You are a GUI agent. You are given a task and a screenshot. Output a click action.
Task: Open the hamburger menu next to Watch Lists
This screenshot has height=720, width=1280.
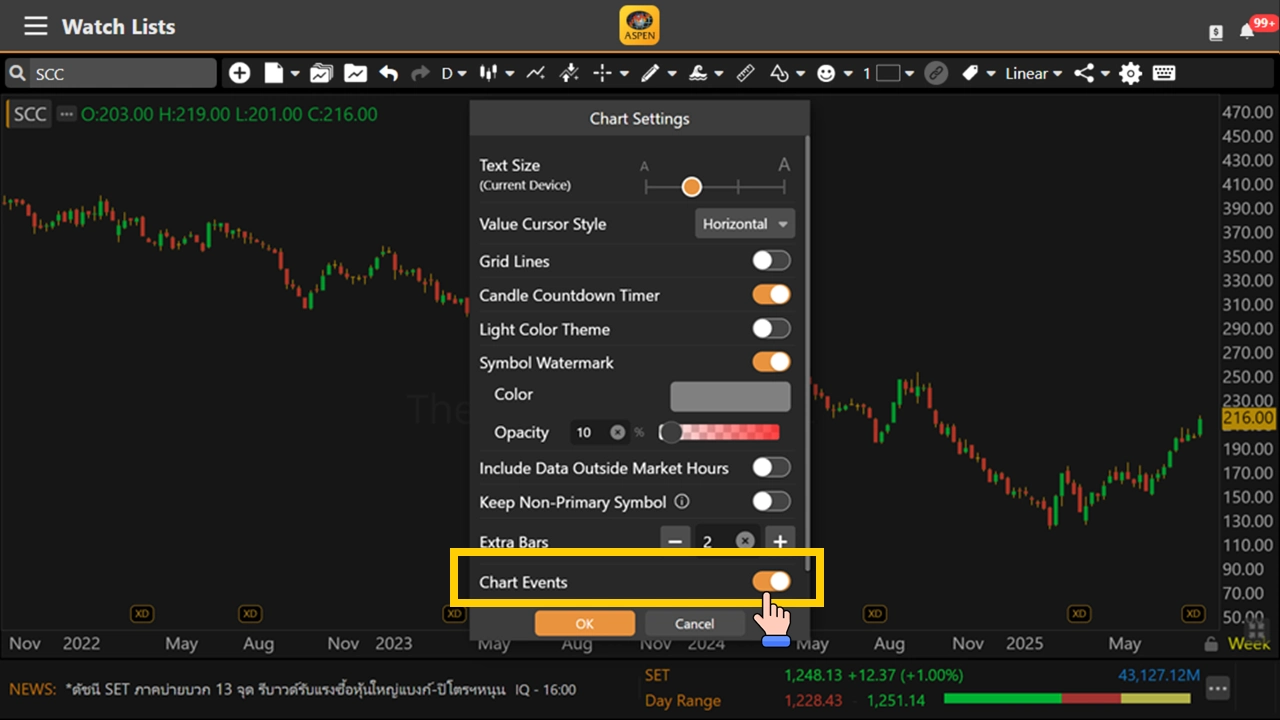click(x=35, y=26)
